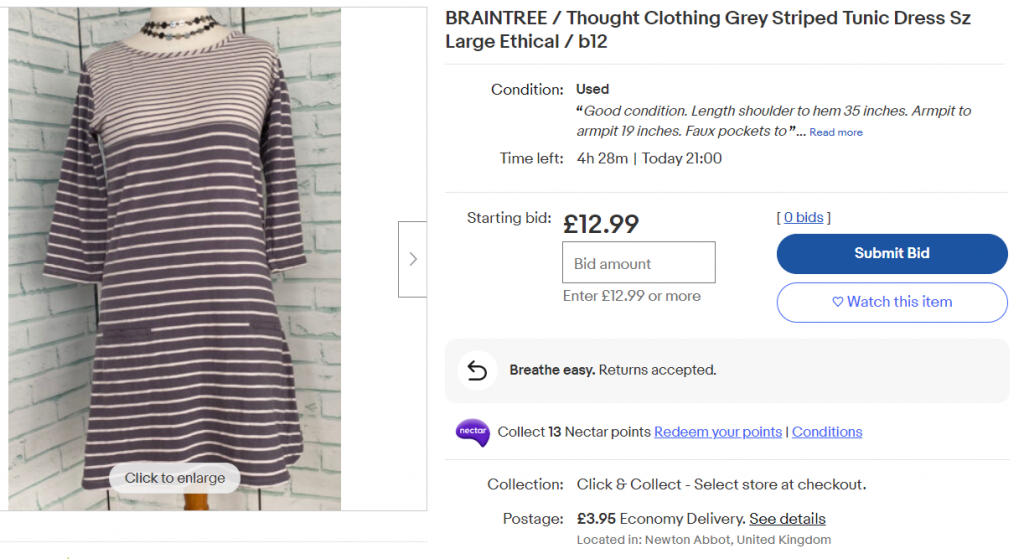The width and height of the screenshot is (1024, 559).
Task: View postage info via See details
Action: pyautogui.click(x=787, y=519)
